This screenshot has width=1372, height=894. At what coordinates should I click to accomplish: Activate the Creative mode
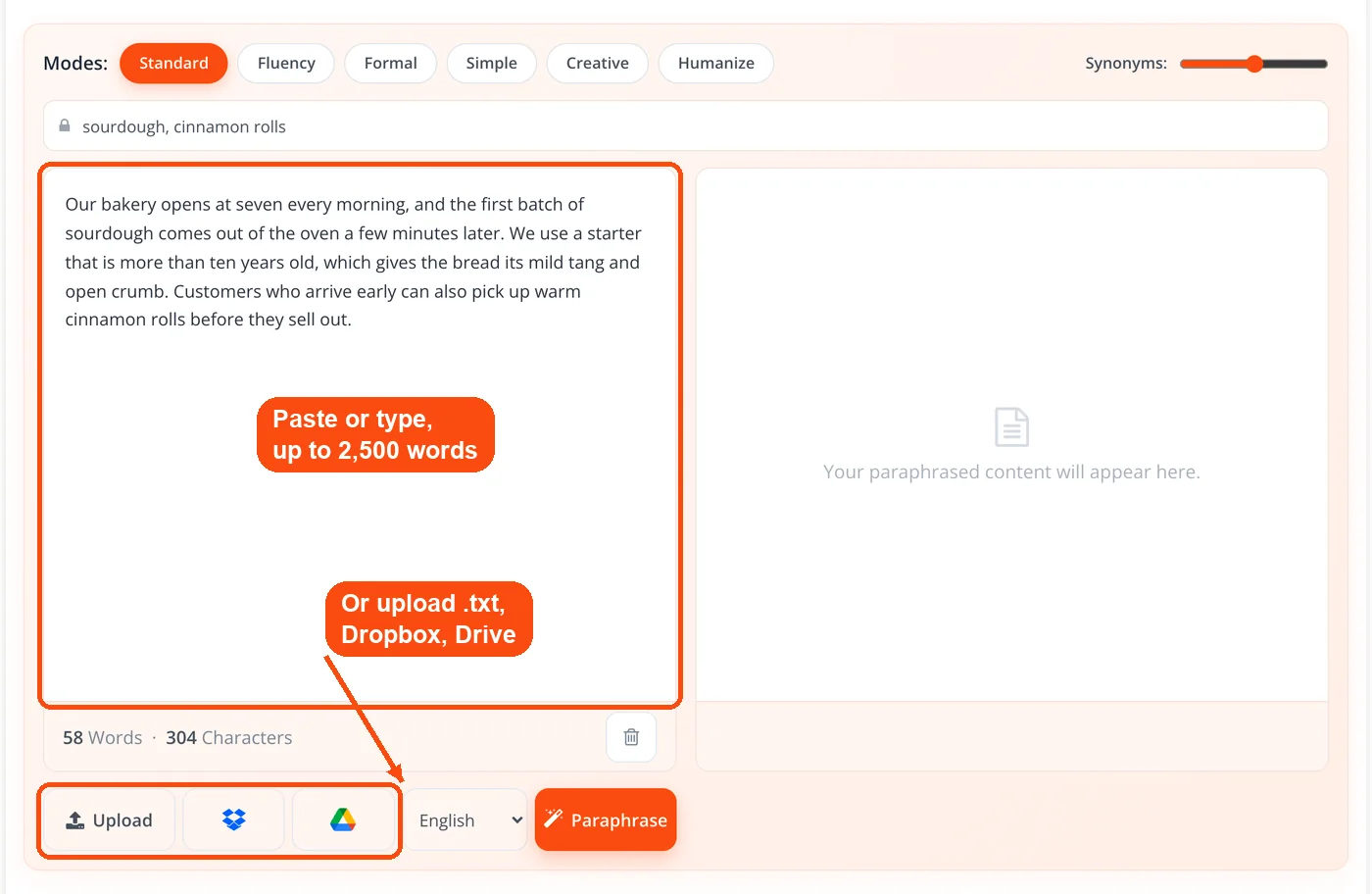[598, 63]
